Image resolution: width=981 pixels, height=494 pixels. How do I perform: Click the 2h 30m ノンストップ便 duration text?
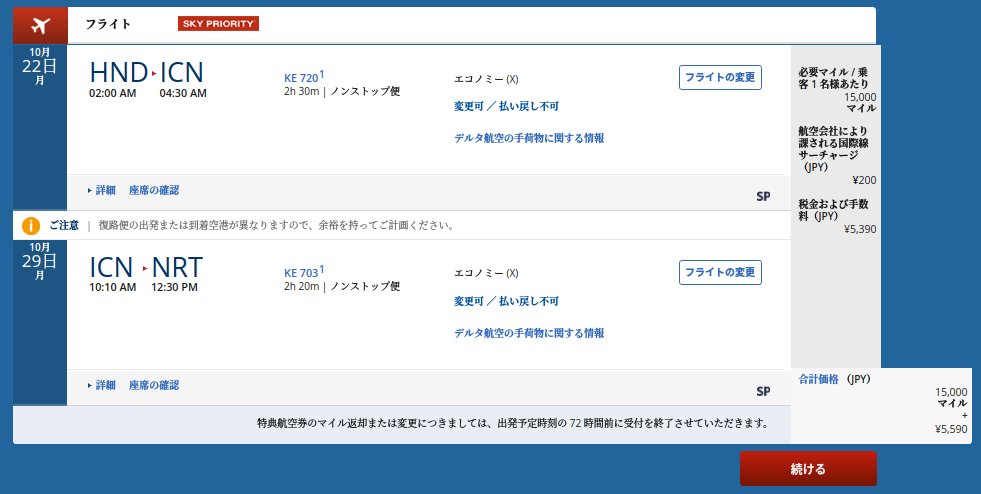click(342, 92)
